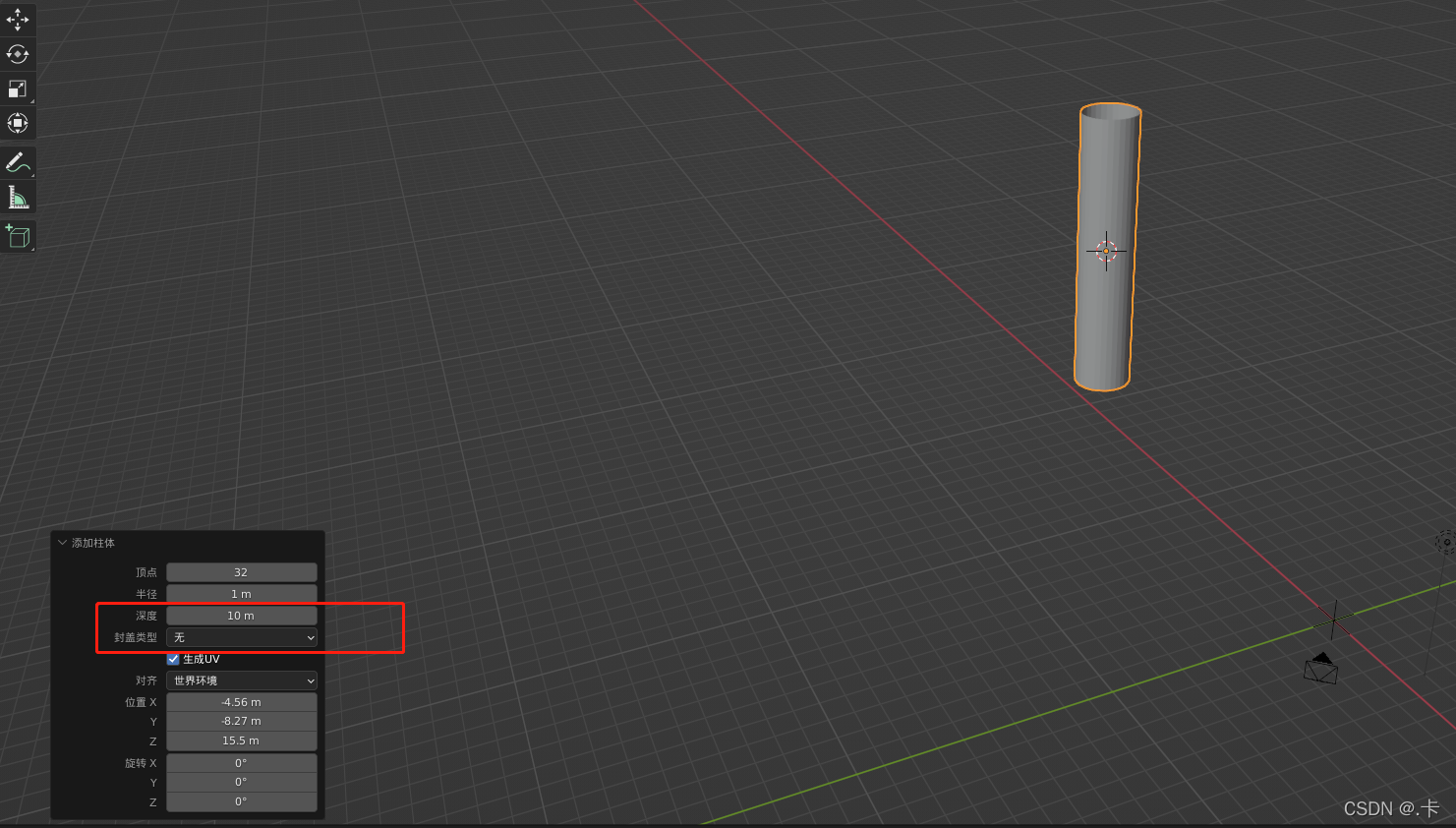Open the 对齐 世界环境 dropdown

click(242, 680)
